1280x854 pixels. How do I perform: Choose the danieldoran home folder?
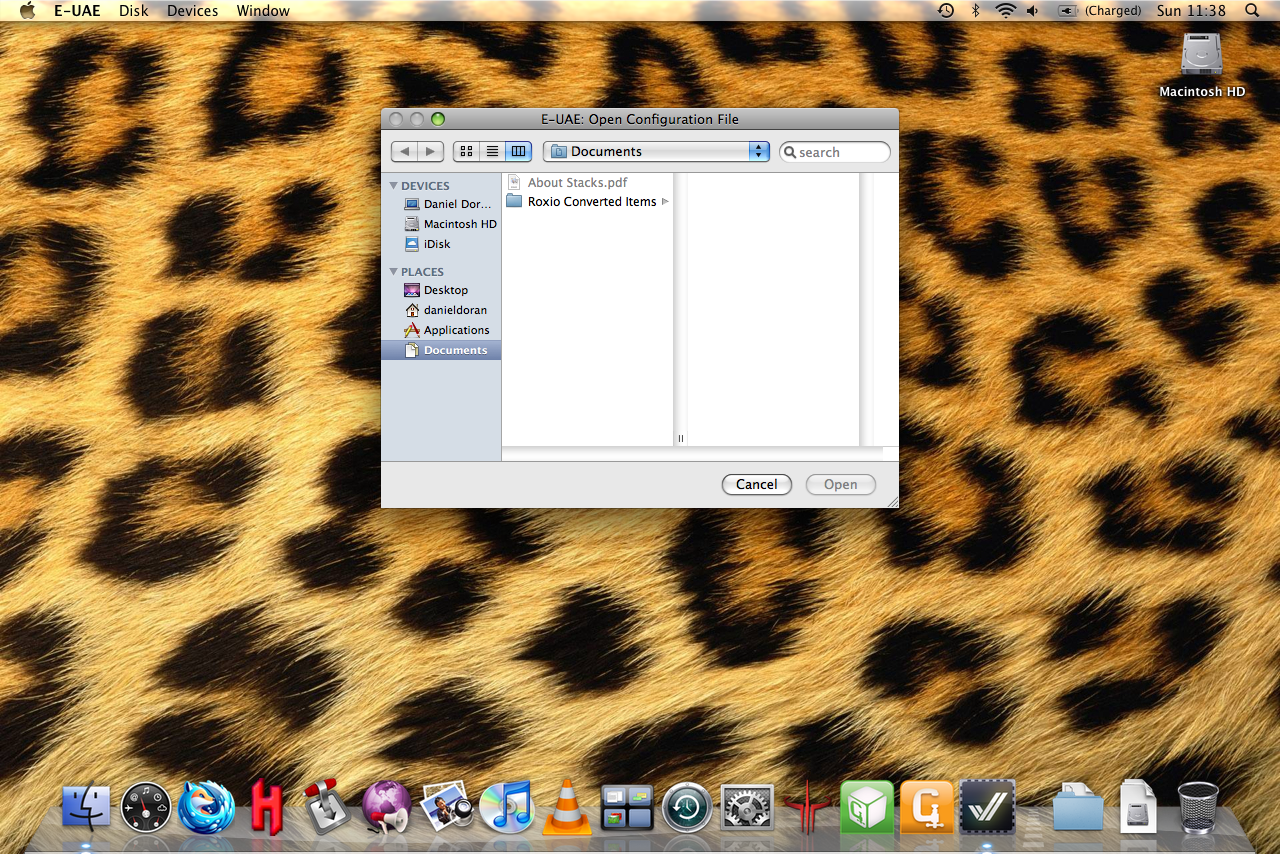click(445, 310)
